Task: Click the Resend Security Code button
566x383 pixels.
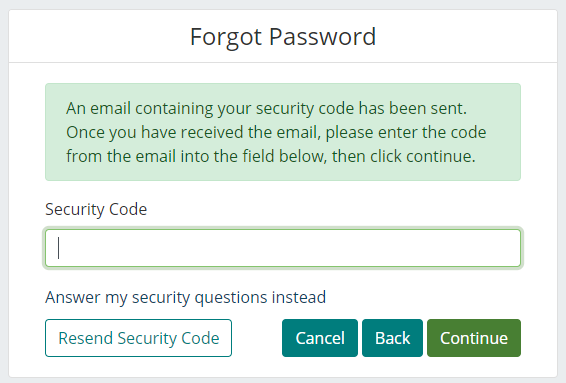Action: coord(138,338)
